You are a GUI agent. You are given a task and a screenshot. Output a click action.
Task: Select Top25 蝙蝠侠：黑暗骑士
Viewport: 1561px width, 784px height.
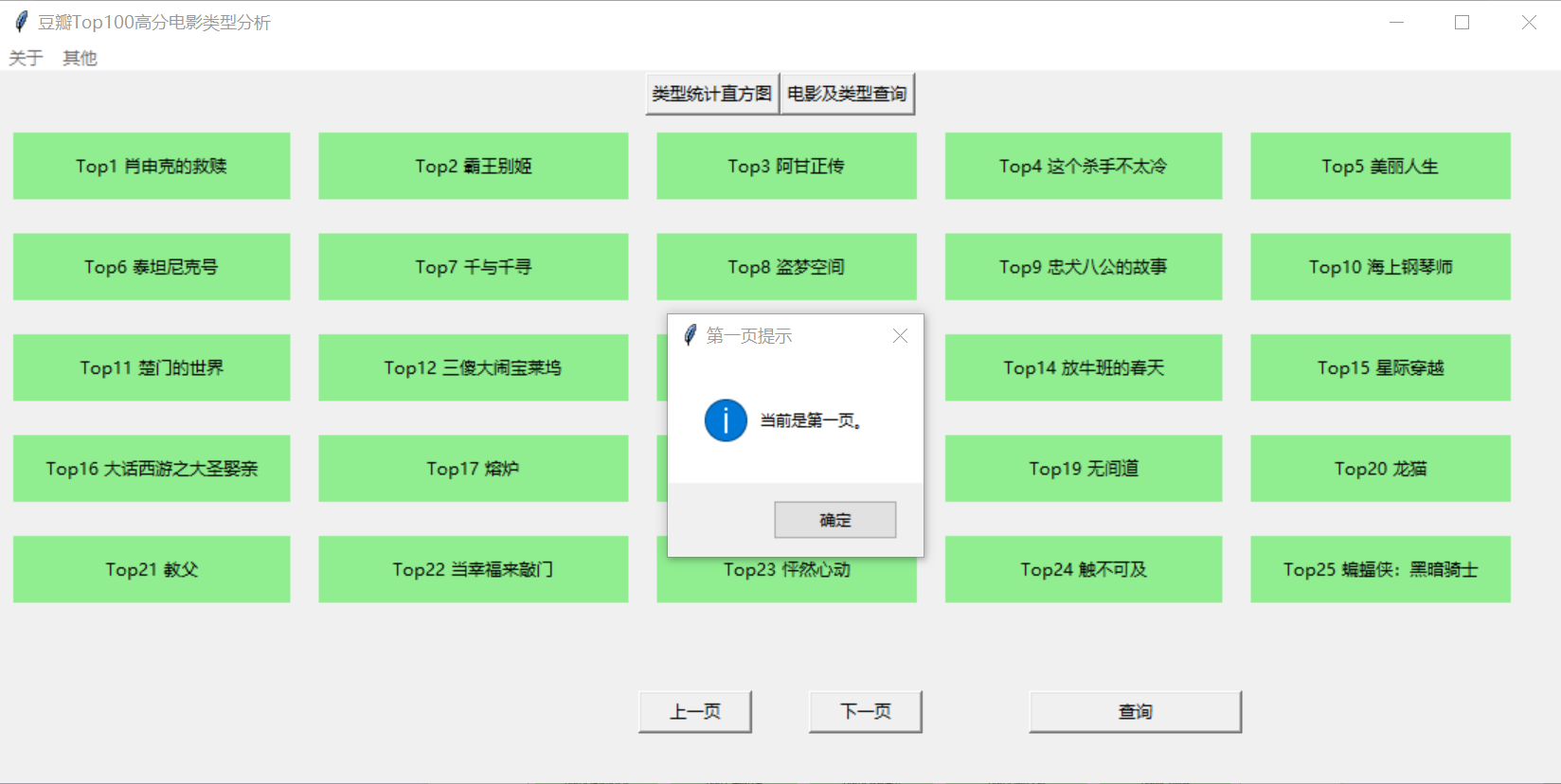tap(1380, 569)
